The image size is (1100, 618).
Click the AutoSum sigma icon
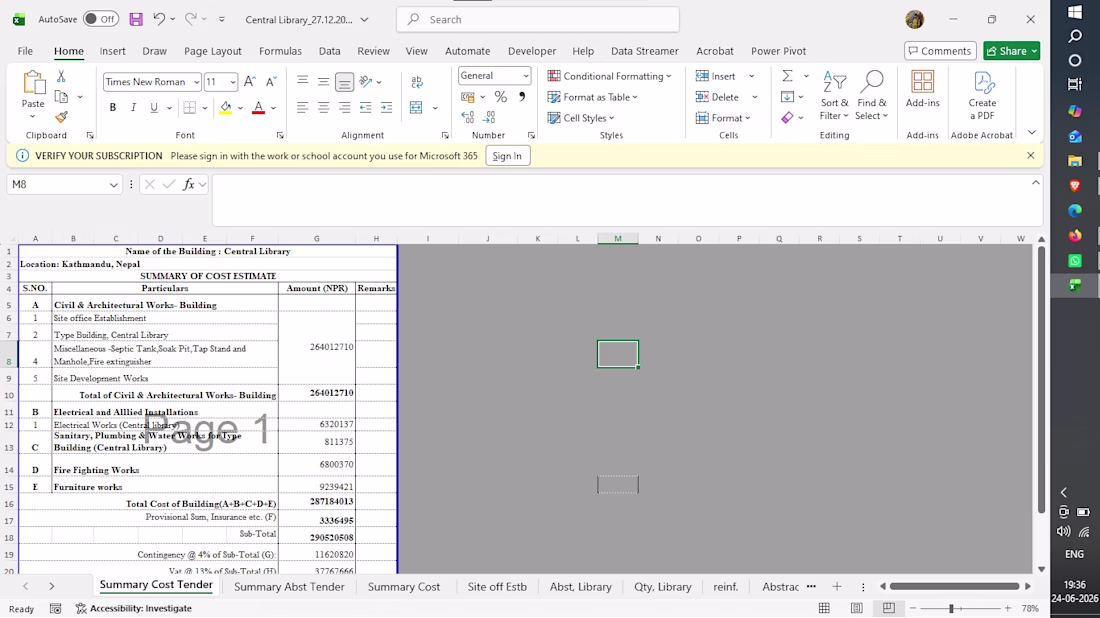click(787, 76)
